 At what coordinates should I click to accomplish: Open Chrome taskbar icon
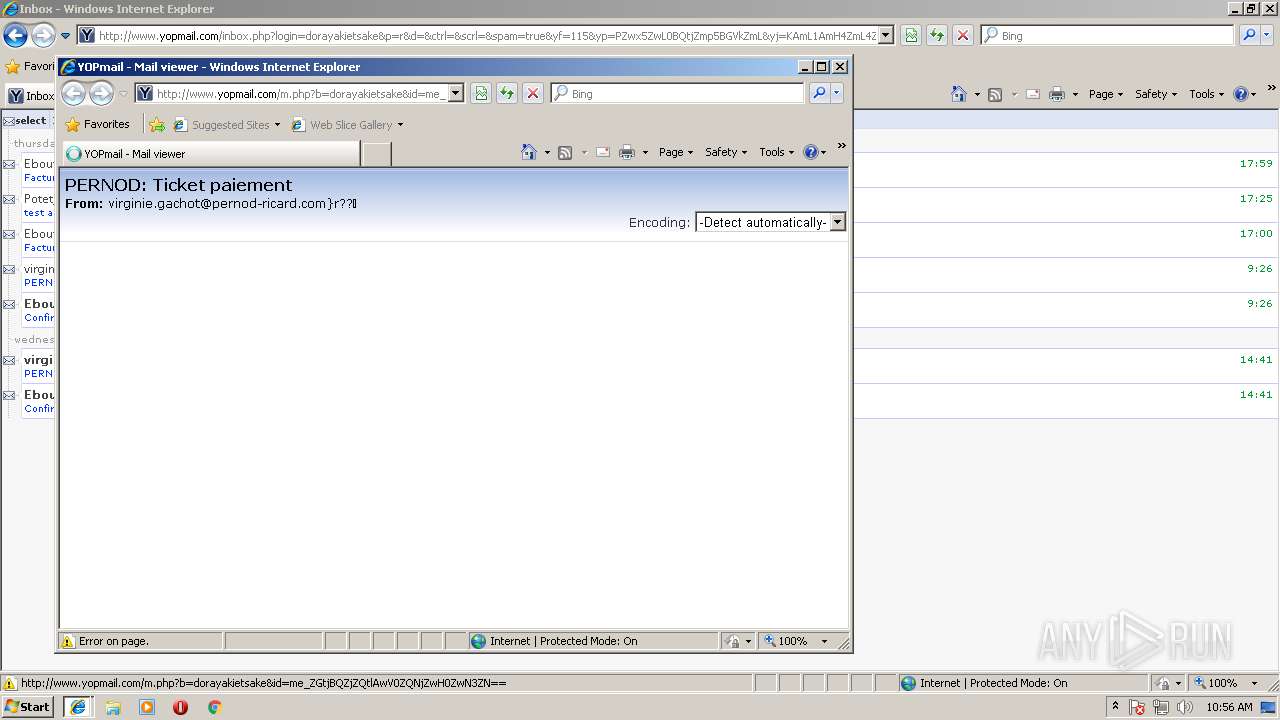pyautogui.click(x=214, y=707)
